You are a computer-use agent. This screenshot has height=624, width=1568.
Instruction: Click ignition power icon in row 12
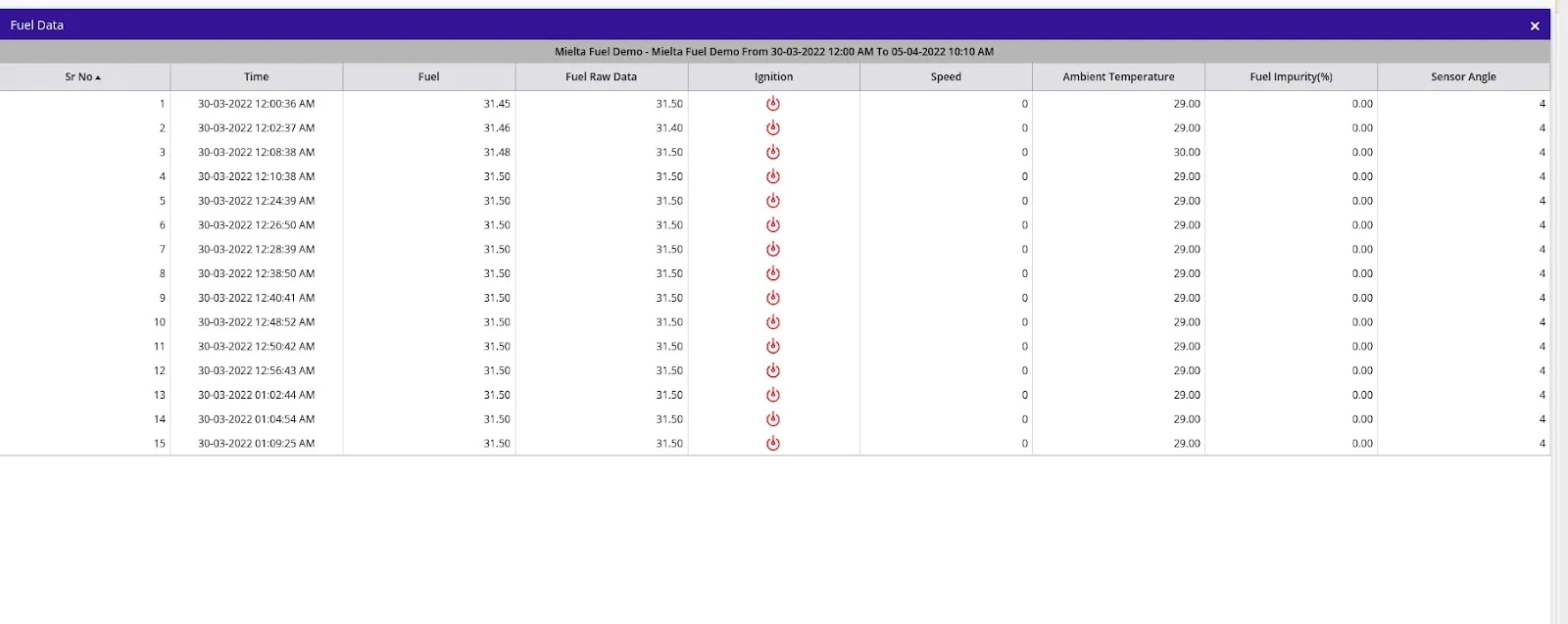coord(772,370)
